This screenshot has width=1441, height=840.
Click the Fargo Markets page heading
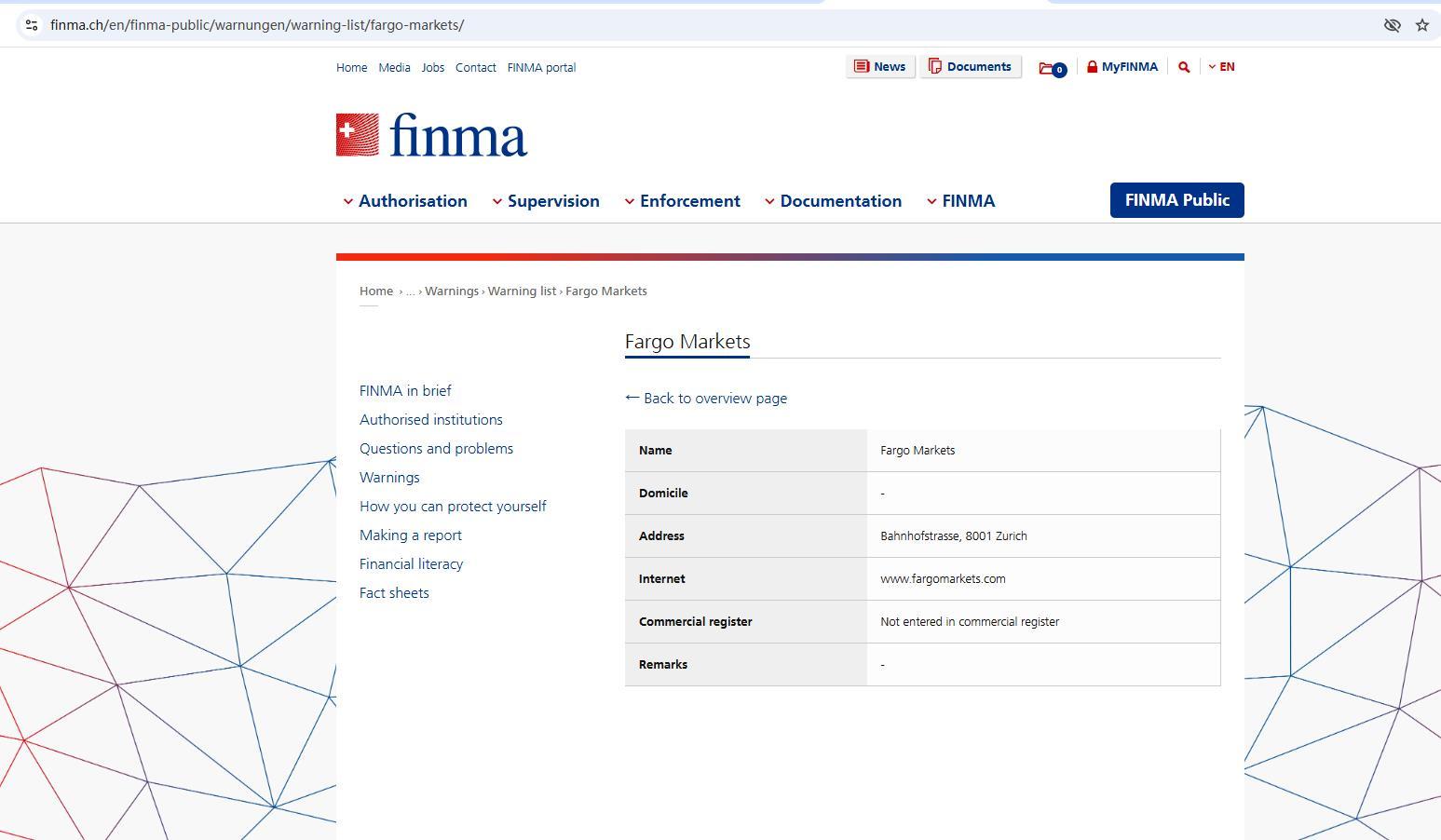click(x=687, y=342)
